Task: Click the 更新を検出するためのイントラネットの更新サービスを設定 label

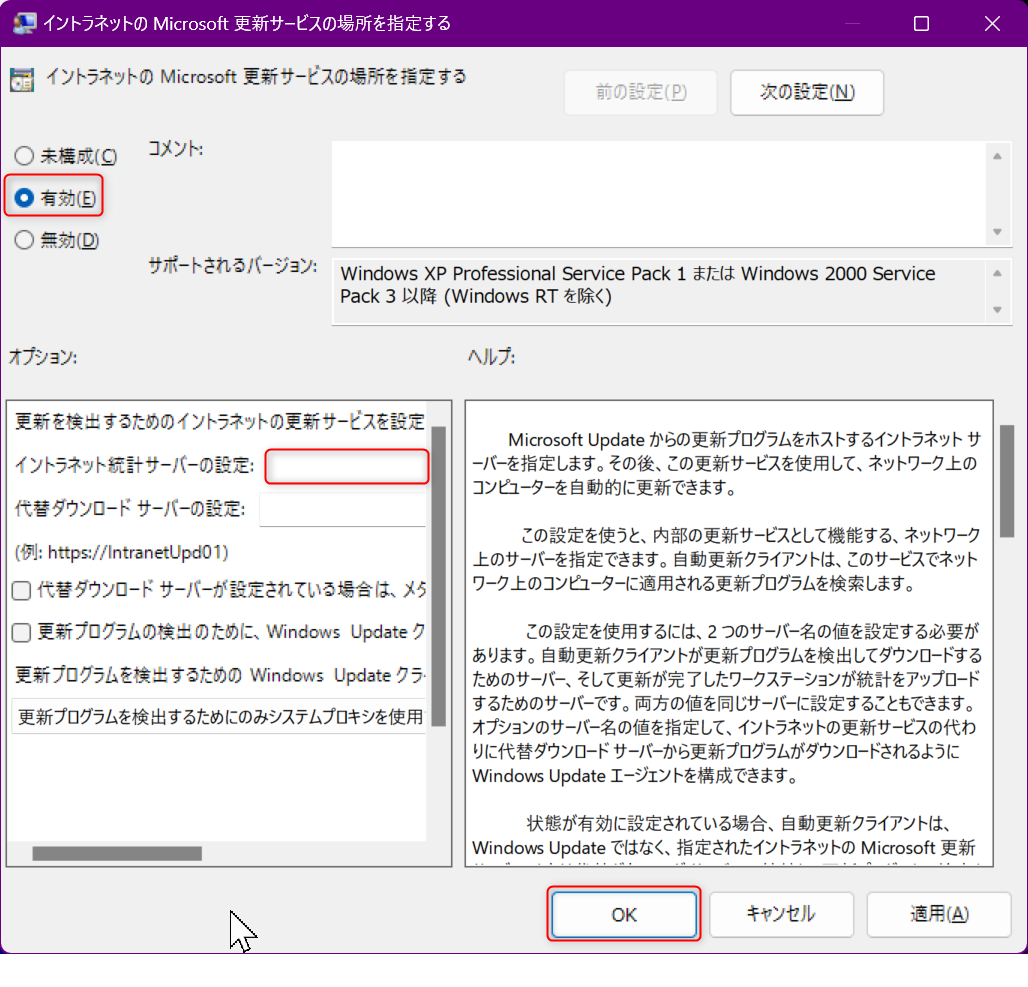Action: pyautogui.click(x=220, y=421)
